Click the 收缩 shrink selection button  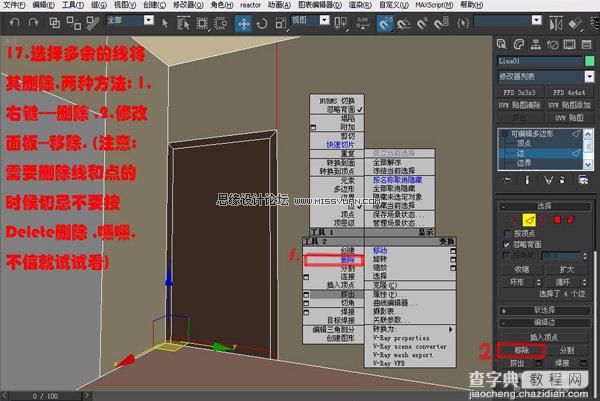(x=522, y=269)
